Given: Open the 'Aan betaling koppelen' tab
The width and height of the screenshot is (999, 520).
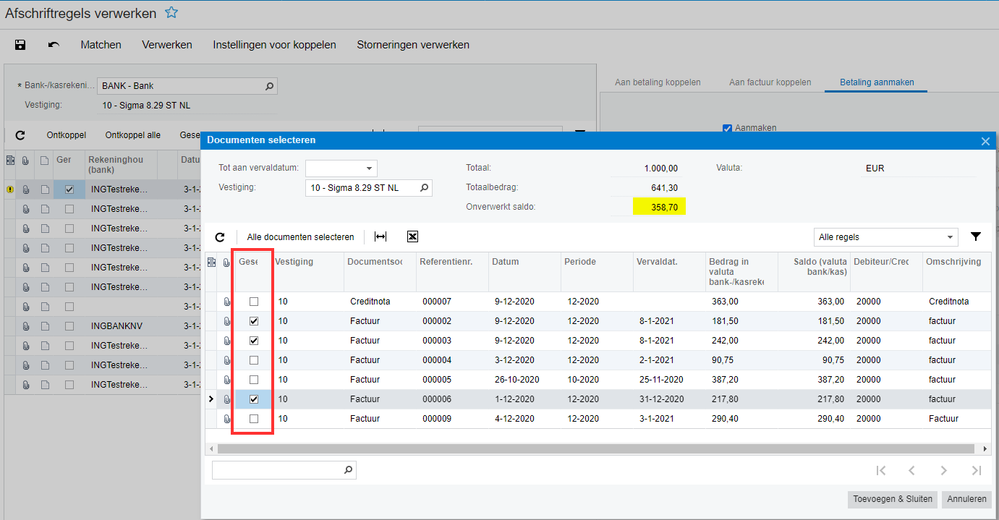Looking at the screenshot, I should (x=659, y=82).
